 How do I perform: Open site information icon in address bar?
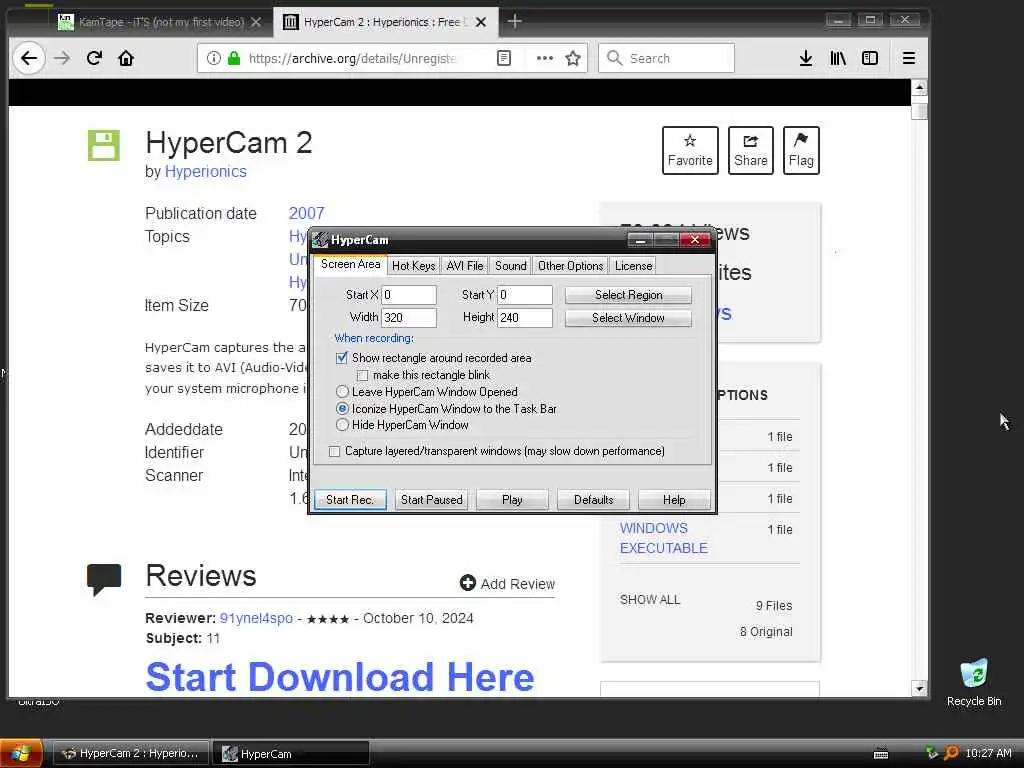click(214, 58)
